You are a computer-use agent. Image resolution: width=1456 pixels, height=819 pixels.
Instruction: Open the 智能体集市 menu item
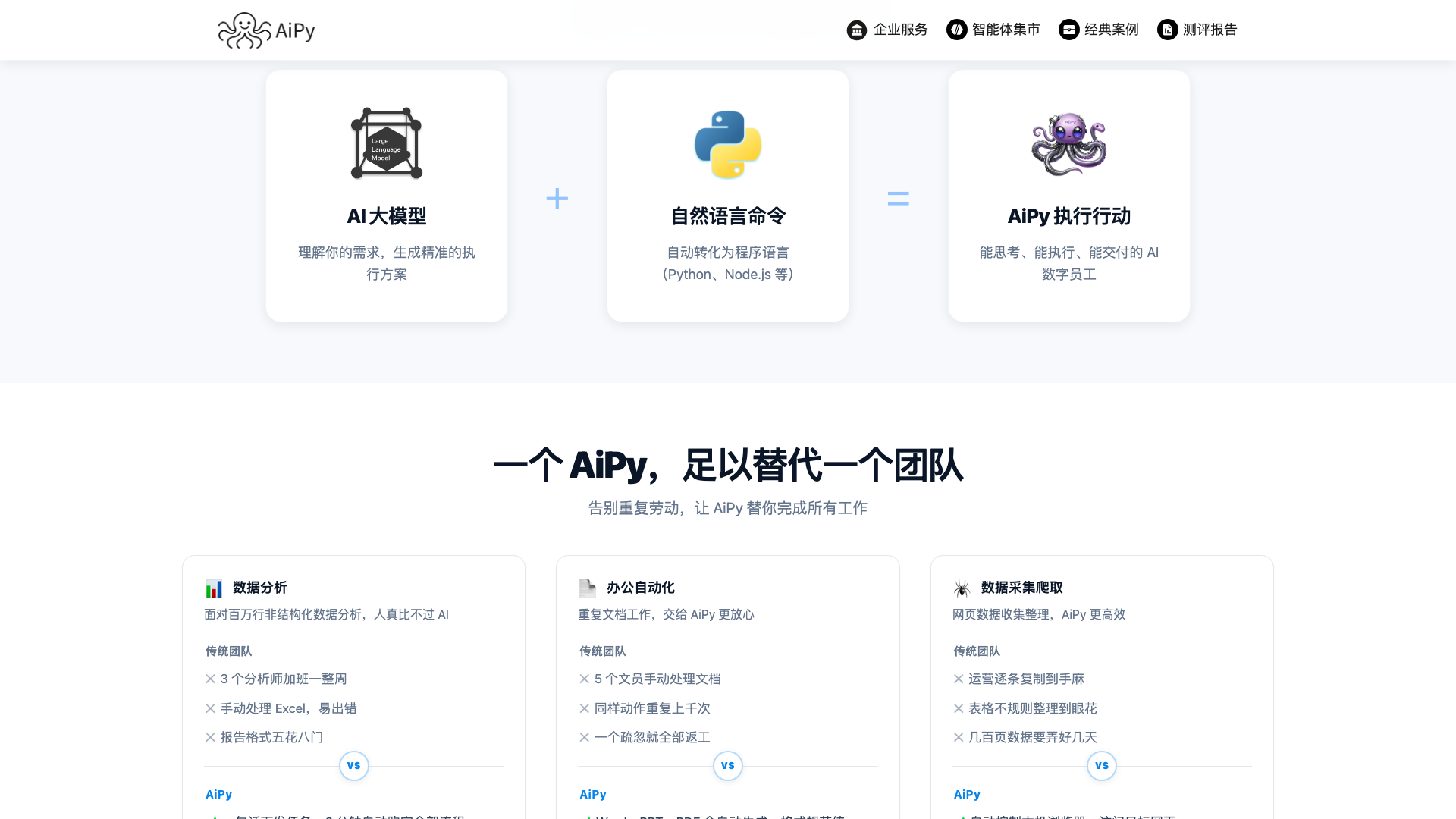tap(993, 30)
